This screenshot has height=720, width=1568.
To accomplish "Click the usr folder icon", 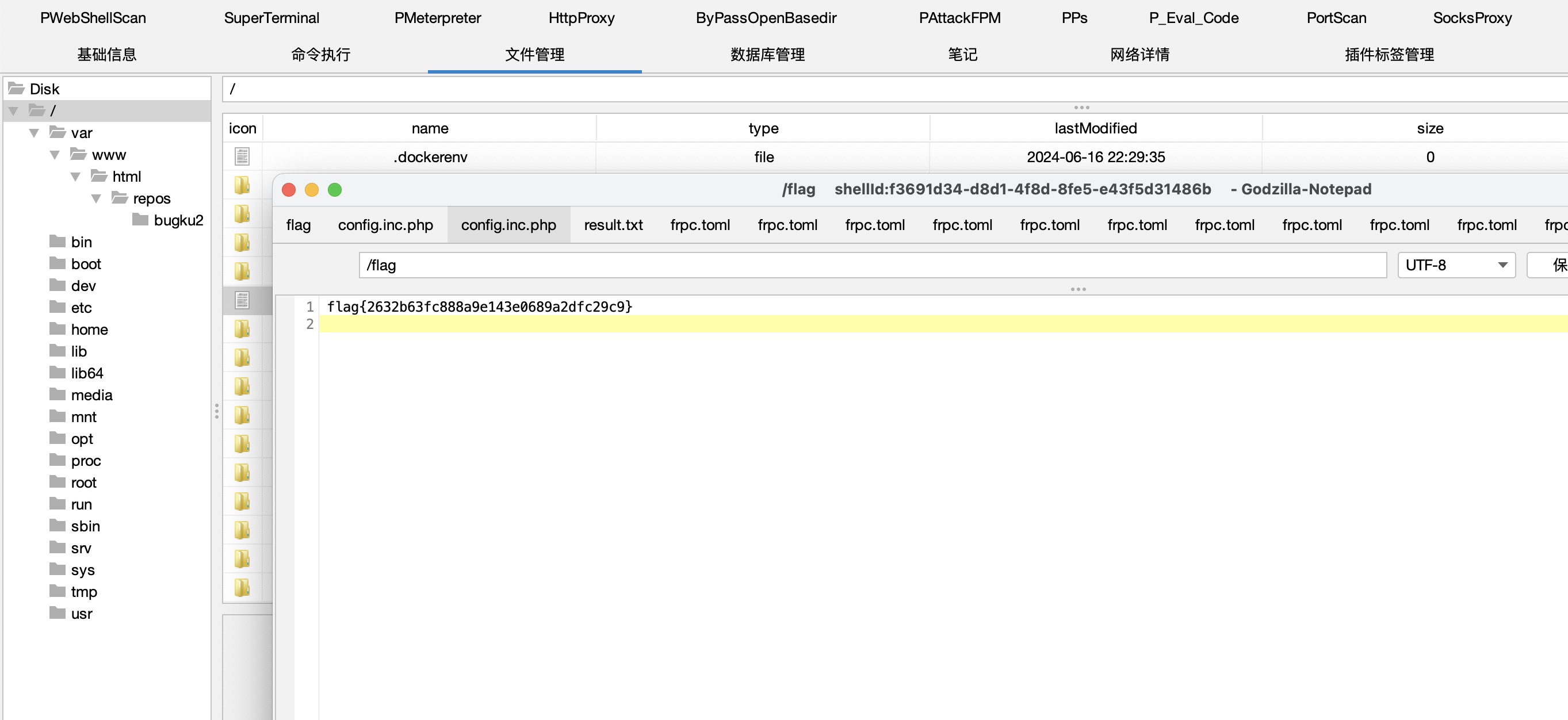I will (x=58, y=613).
